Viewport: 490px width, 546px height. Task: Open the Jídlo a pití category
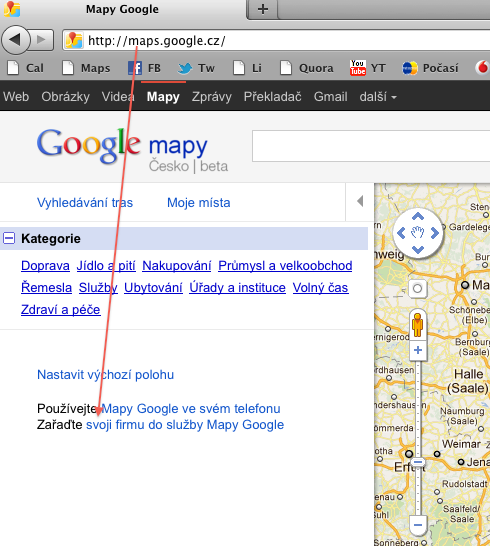coord(106,266)
